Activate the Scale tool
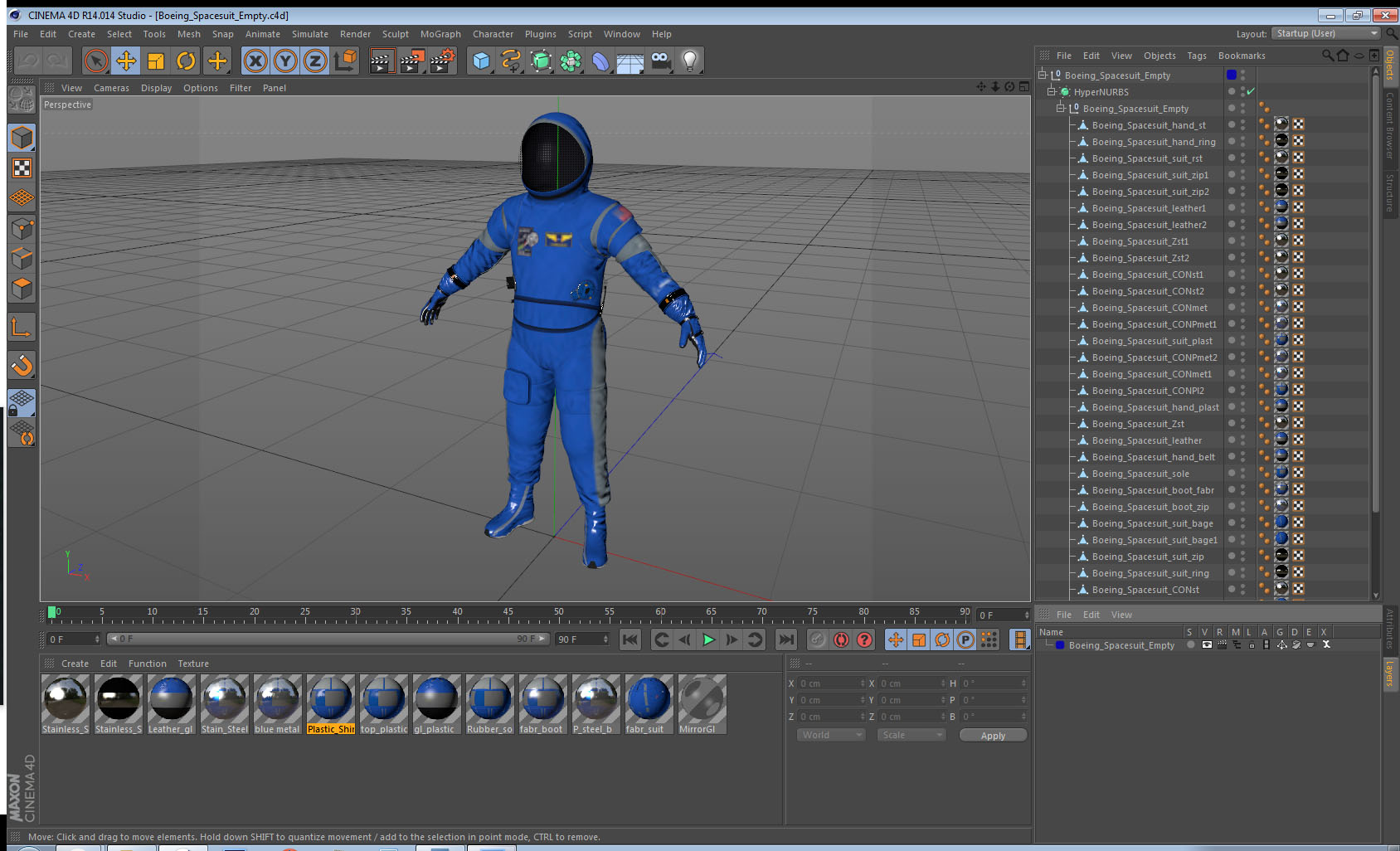The height and width of the screenshot is (851, 1400). [156, 61]
